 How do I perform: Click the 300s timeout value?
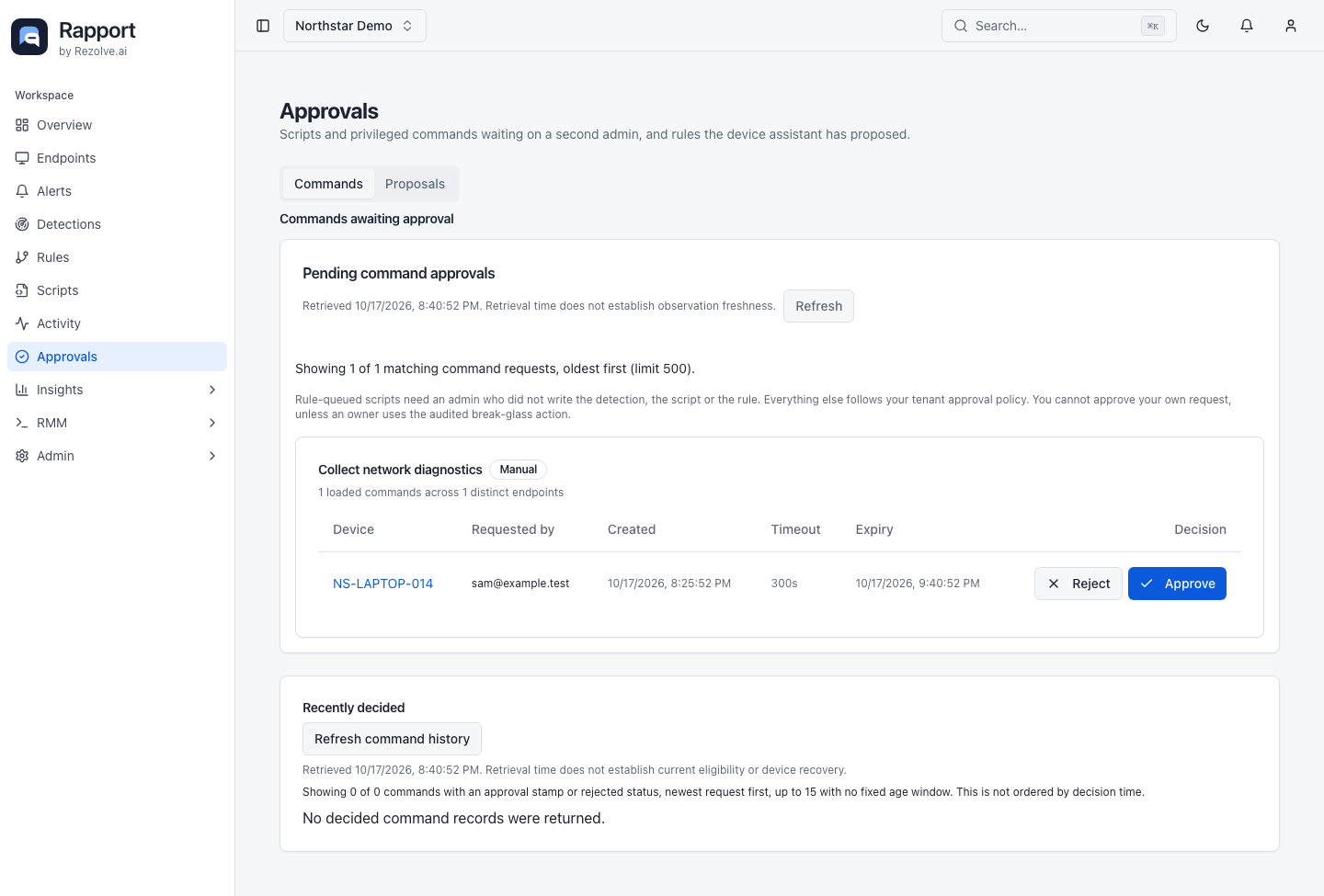point(784,584)
